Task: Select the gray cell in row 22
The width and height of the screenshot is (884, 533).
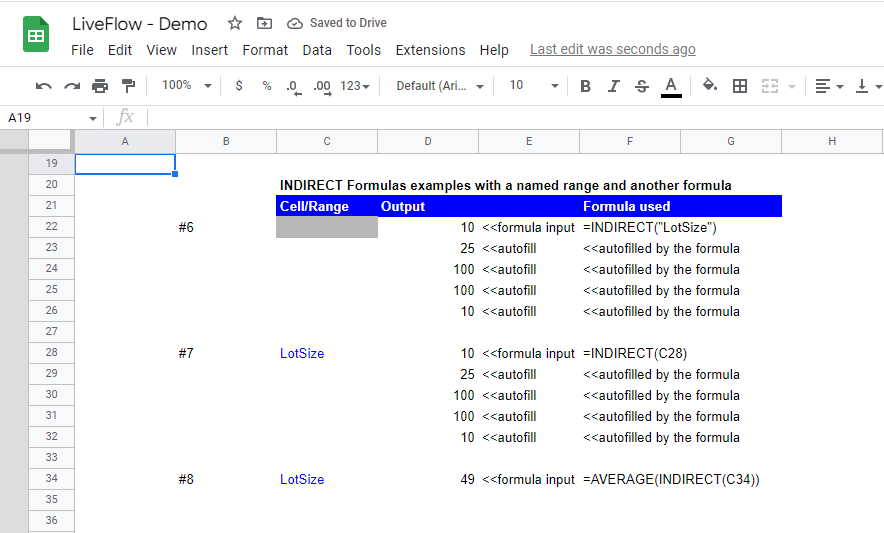Action: pos(327,227)
